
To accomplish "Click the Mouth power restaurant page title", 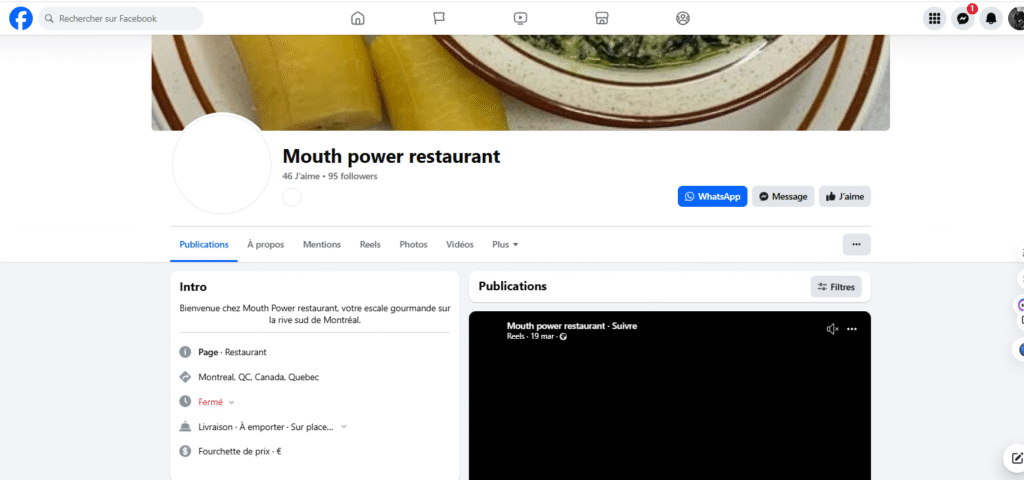I will [x=391, y=156].
